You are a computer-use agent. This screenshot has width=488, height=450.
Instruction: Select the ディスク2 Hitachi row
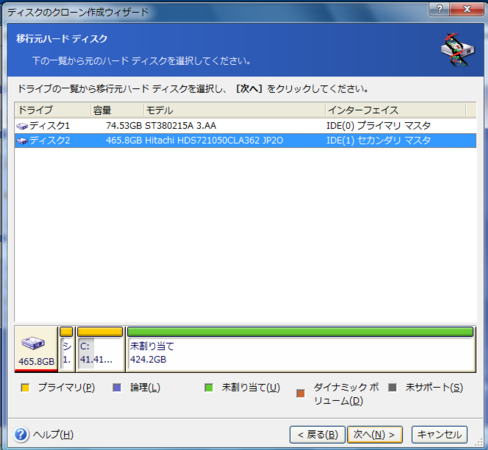(245, 141)
